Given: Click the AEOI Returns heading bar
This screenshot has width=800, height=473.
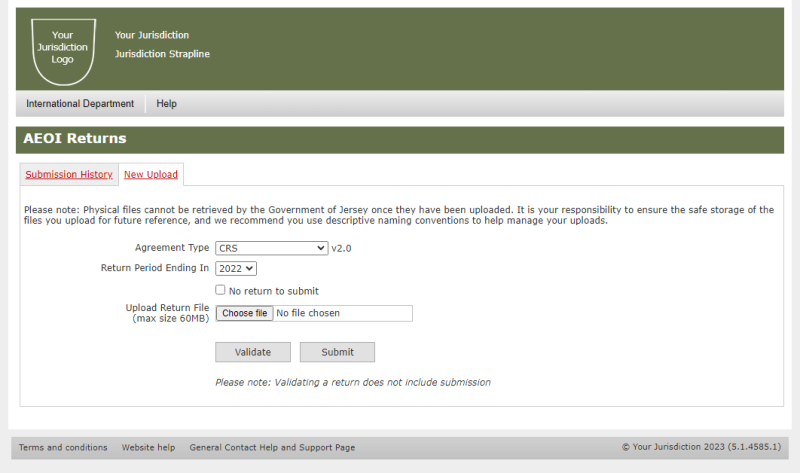Looking at the screenshot, I should pos(400,140).
